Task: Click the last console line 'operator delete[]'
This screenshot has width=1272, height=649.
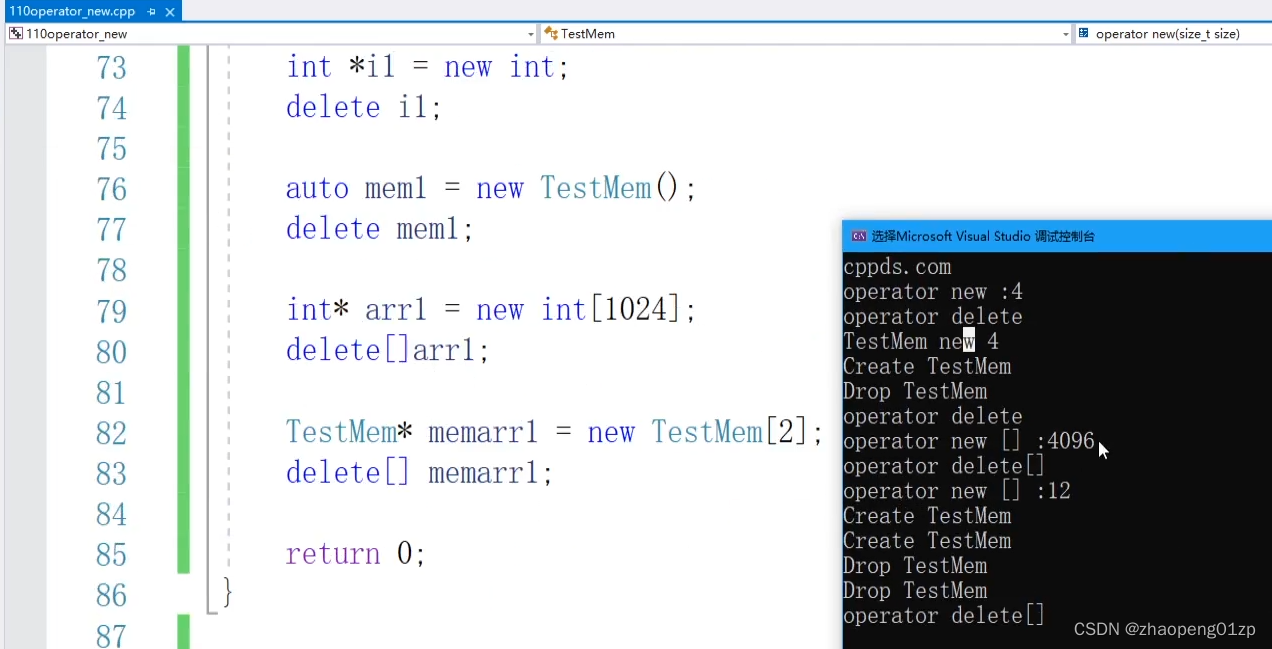Action: click(x=944, y=616)
